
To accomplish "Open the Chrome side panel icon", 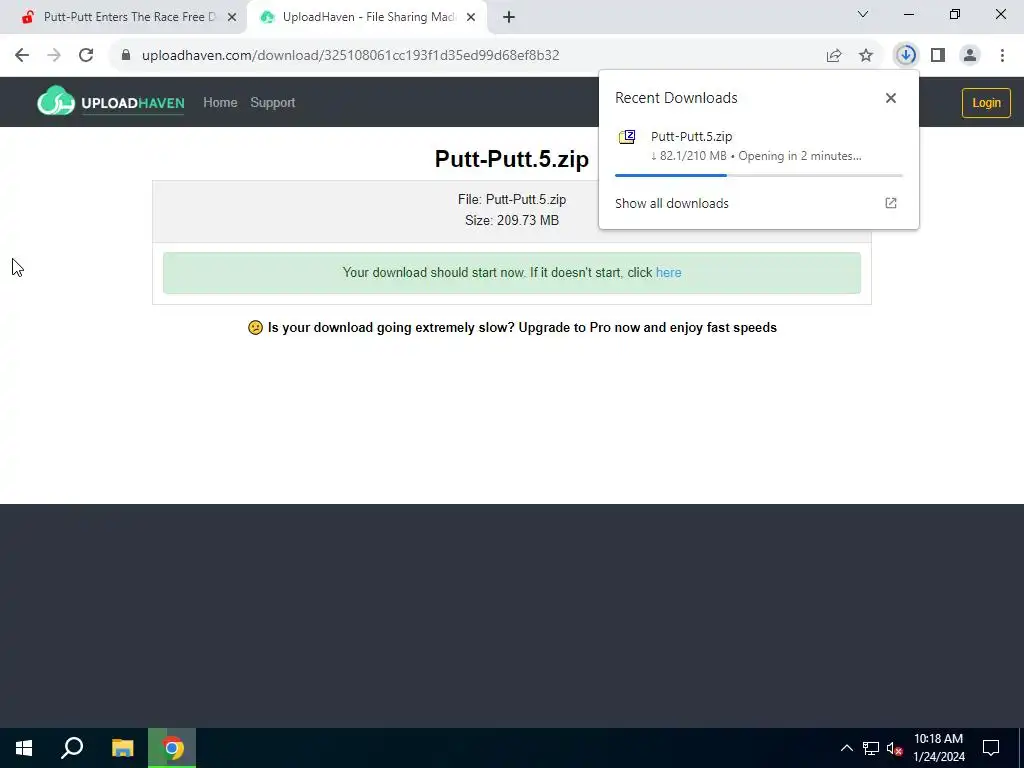I will (938, 56).
